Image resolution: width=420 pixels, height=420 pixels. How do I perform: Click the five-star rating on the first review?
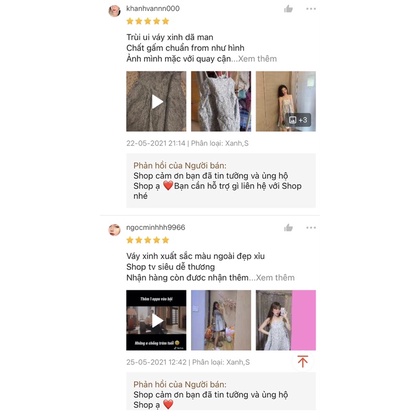click(148, 21)
